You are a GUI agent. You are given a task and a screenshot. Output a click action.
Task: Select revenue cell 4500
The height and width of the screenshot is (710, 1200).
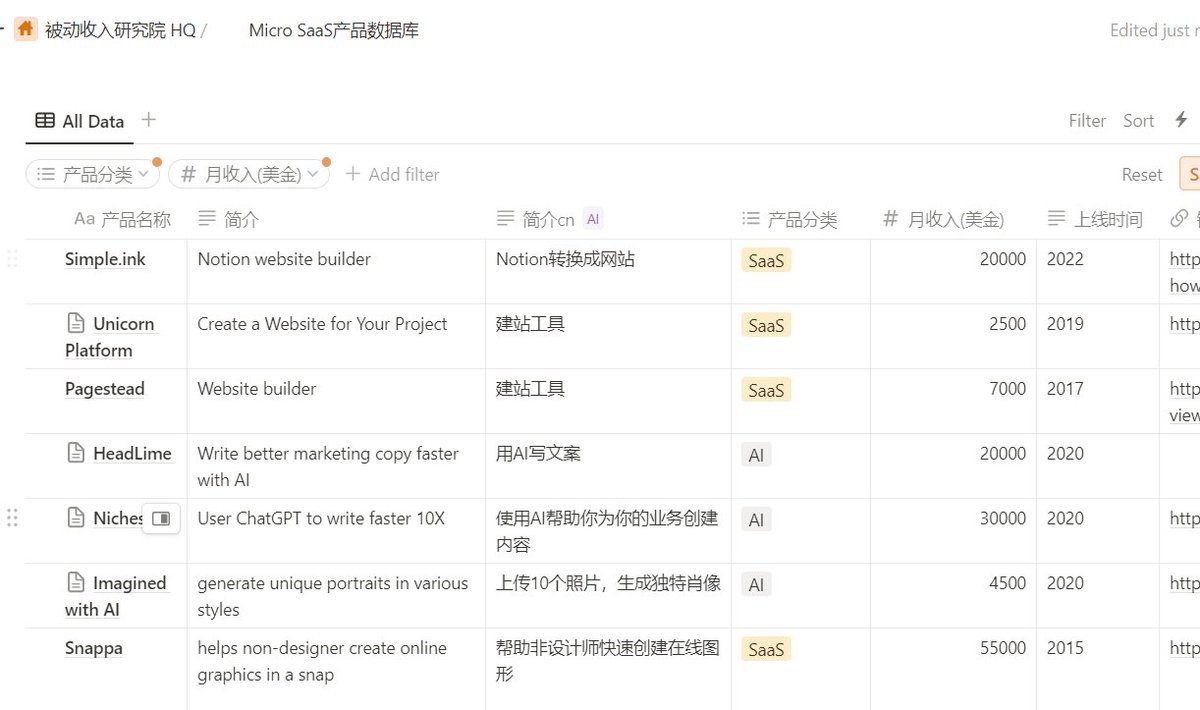coord(953,596)
